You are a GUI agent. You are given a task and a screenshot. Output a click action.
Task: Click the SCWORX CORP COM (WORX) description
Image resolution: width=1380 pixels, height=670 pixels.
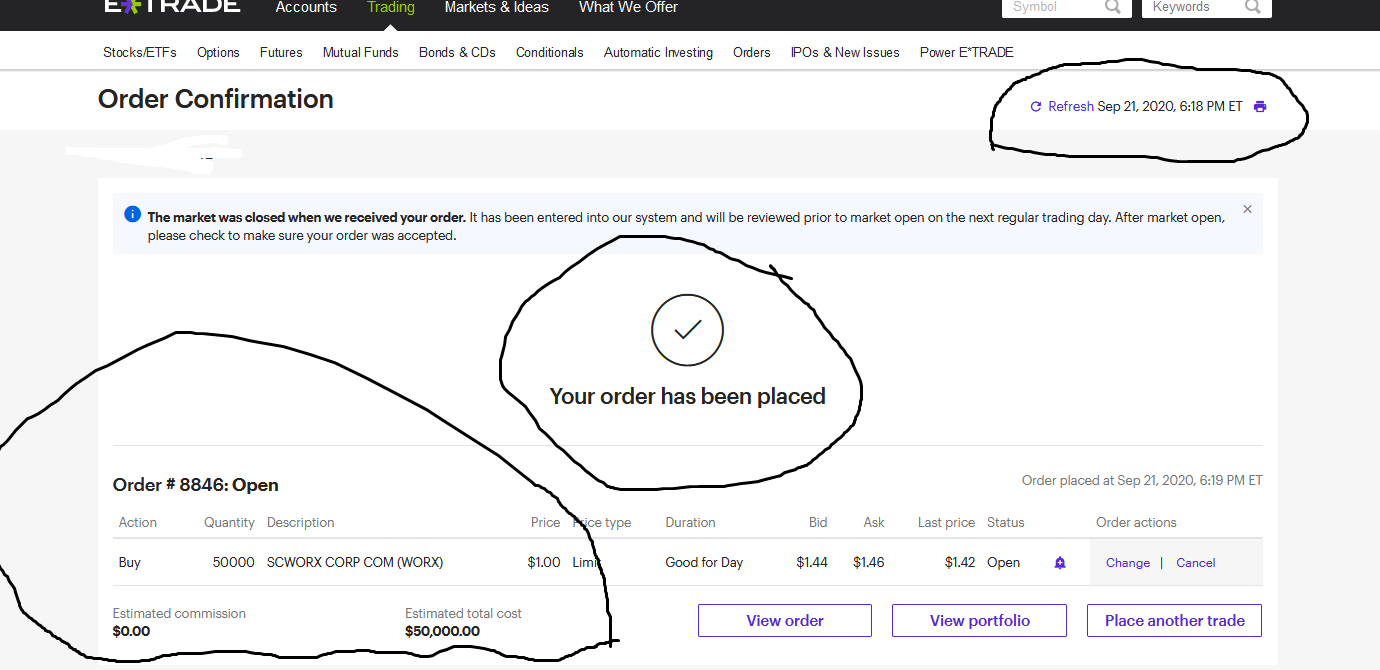[355, 562]
